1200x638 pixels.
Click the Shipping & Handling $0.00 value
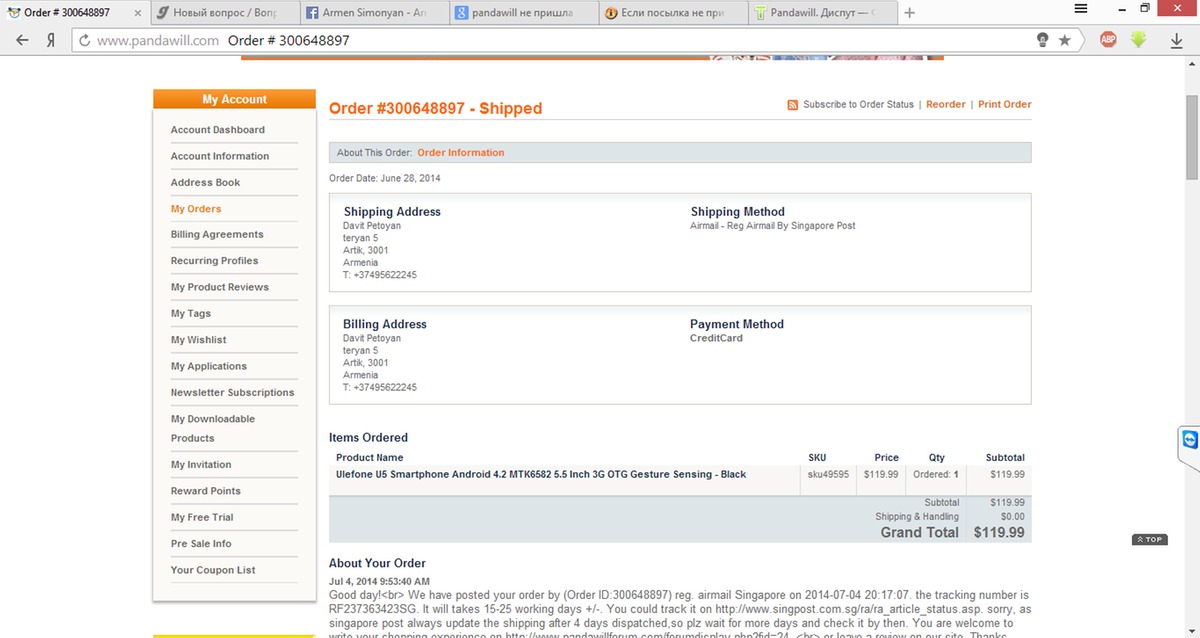[x=1012, y=517]
